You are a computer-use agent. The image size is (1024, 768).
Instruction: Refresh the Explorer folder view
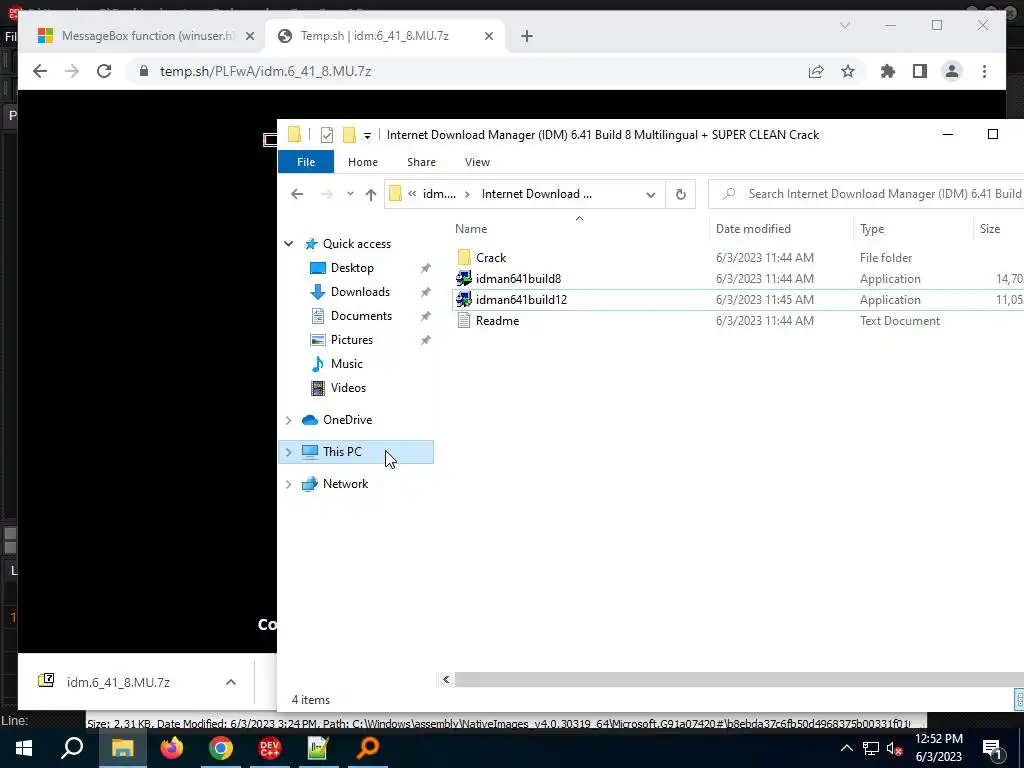click(x=680, y=195)
